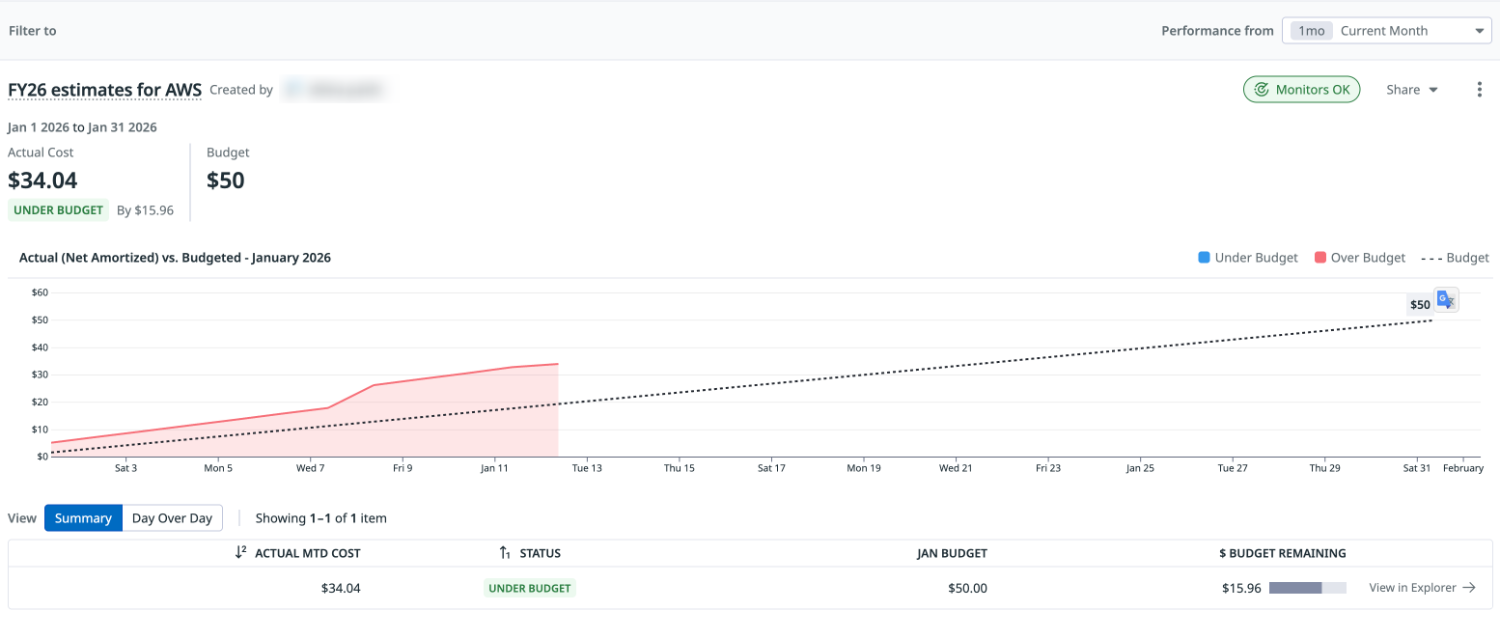Viewport: 1500px width, 618px height.
Task: Click the budget remaining progress bar
Action: click(1307, 588)
